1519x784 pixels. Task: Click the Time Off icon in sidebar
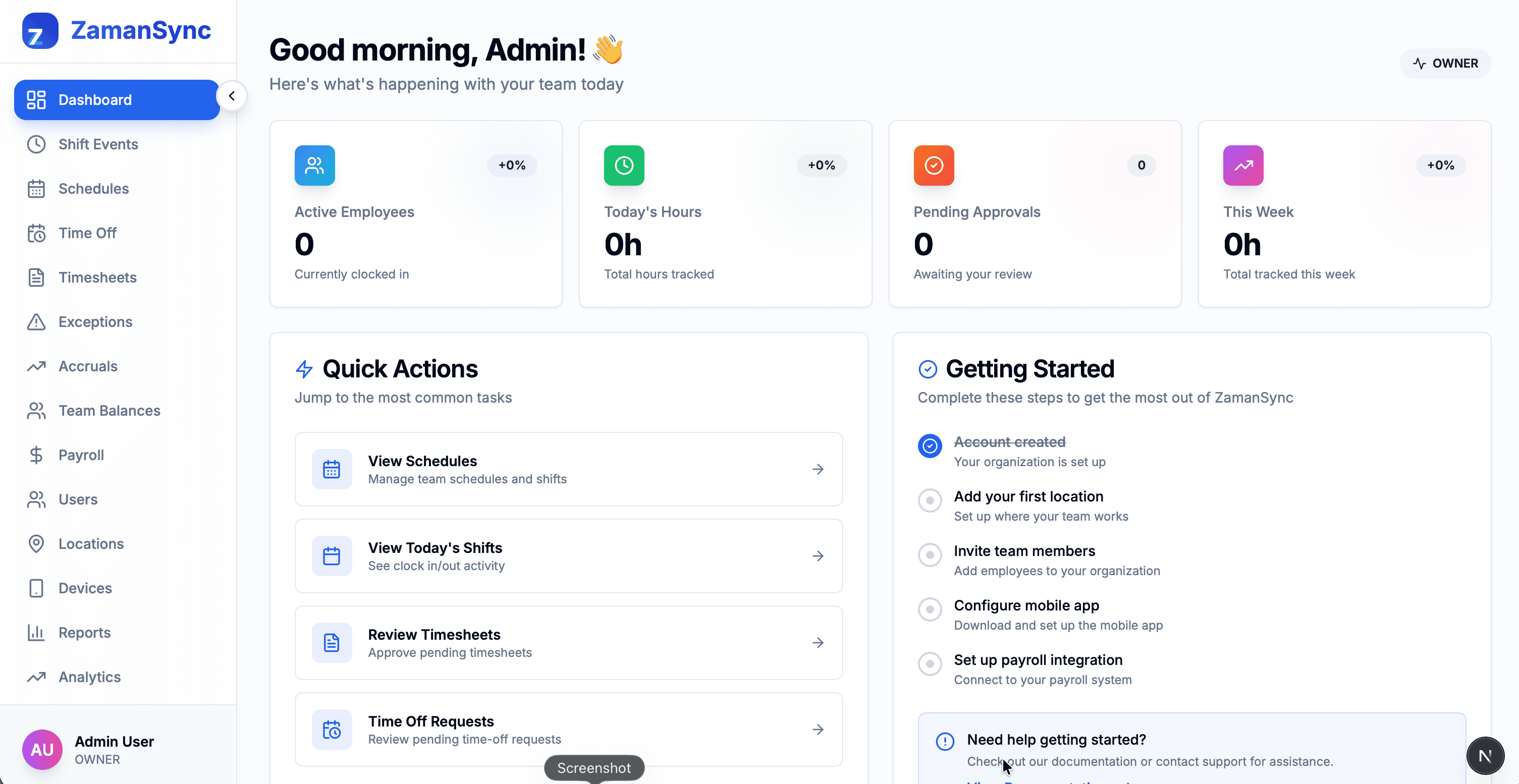(36, 233)
